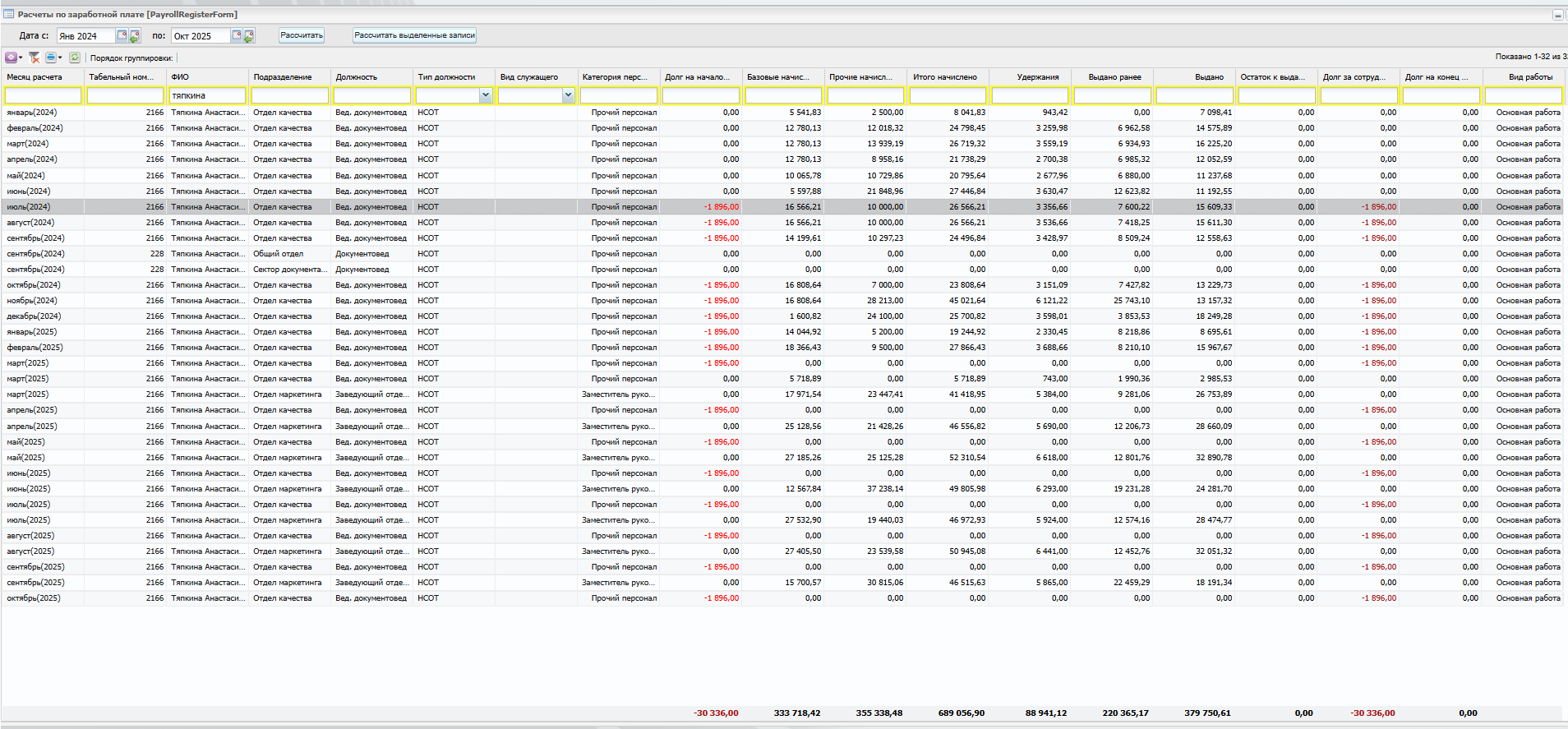Click the filter field under 'Месяц расчета'
The width and height of the screenshot is (1568, 729).
[x=44, y=95]
